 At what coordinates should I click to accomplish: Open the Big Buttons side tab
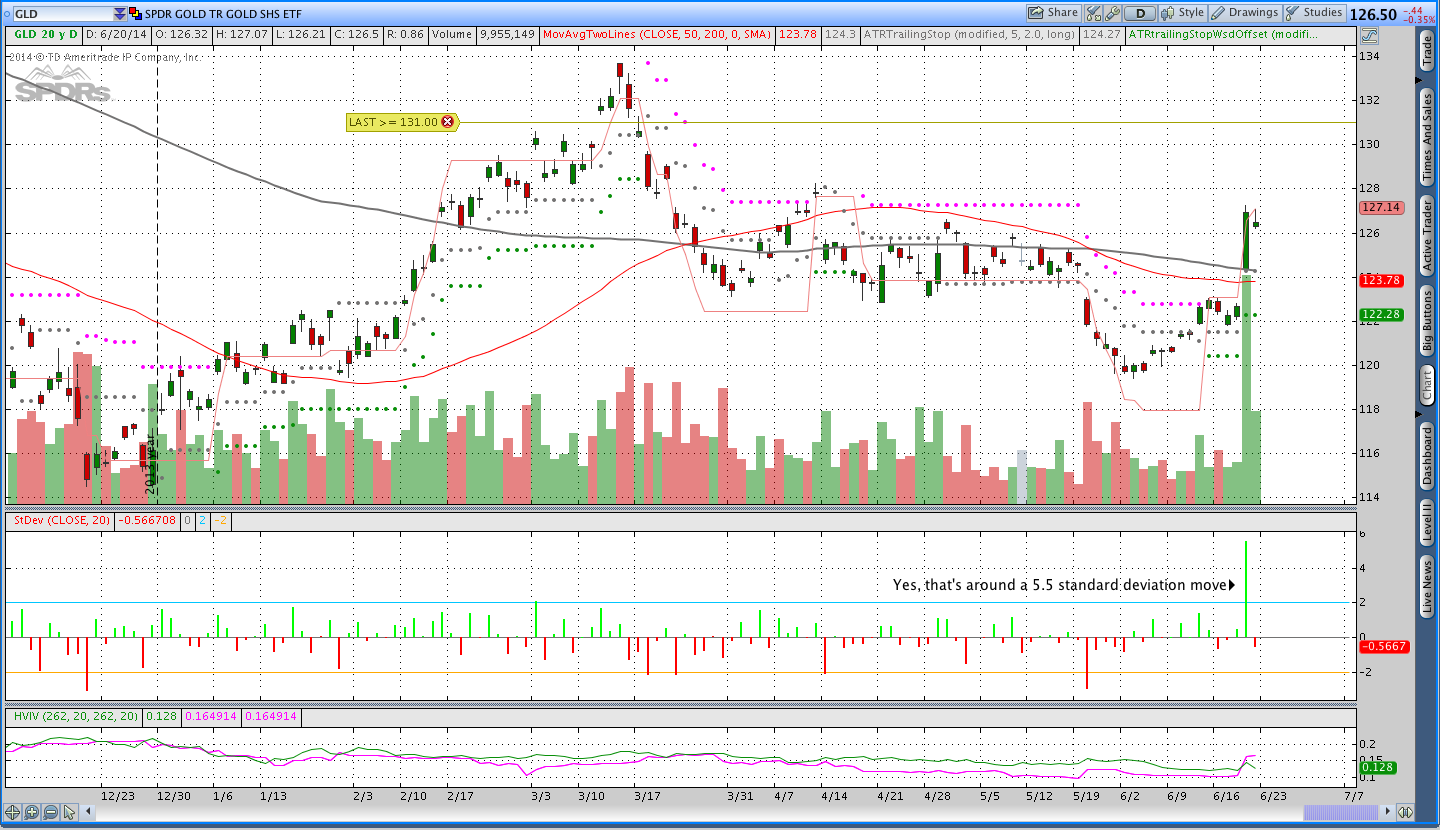point(1427,323)
